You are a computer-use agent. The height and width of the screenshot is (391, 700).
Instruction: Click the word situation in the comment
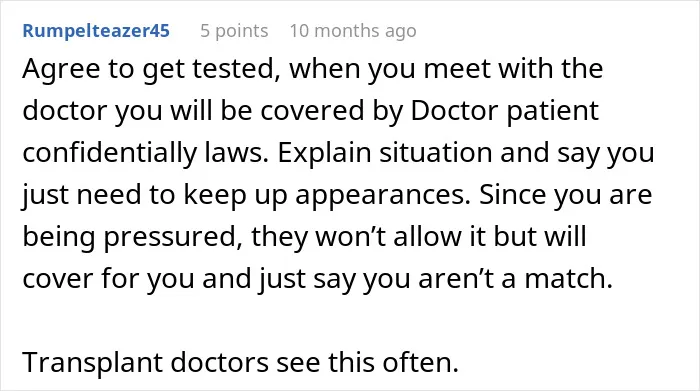(x=436, y=153)
